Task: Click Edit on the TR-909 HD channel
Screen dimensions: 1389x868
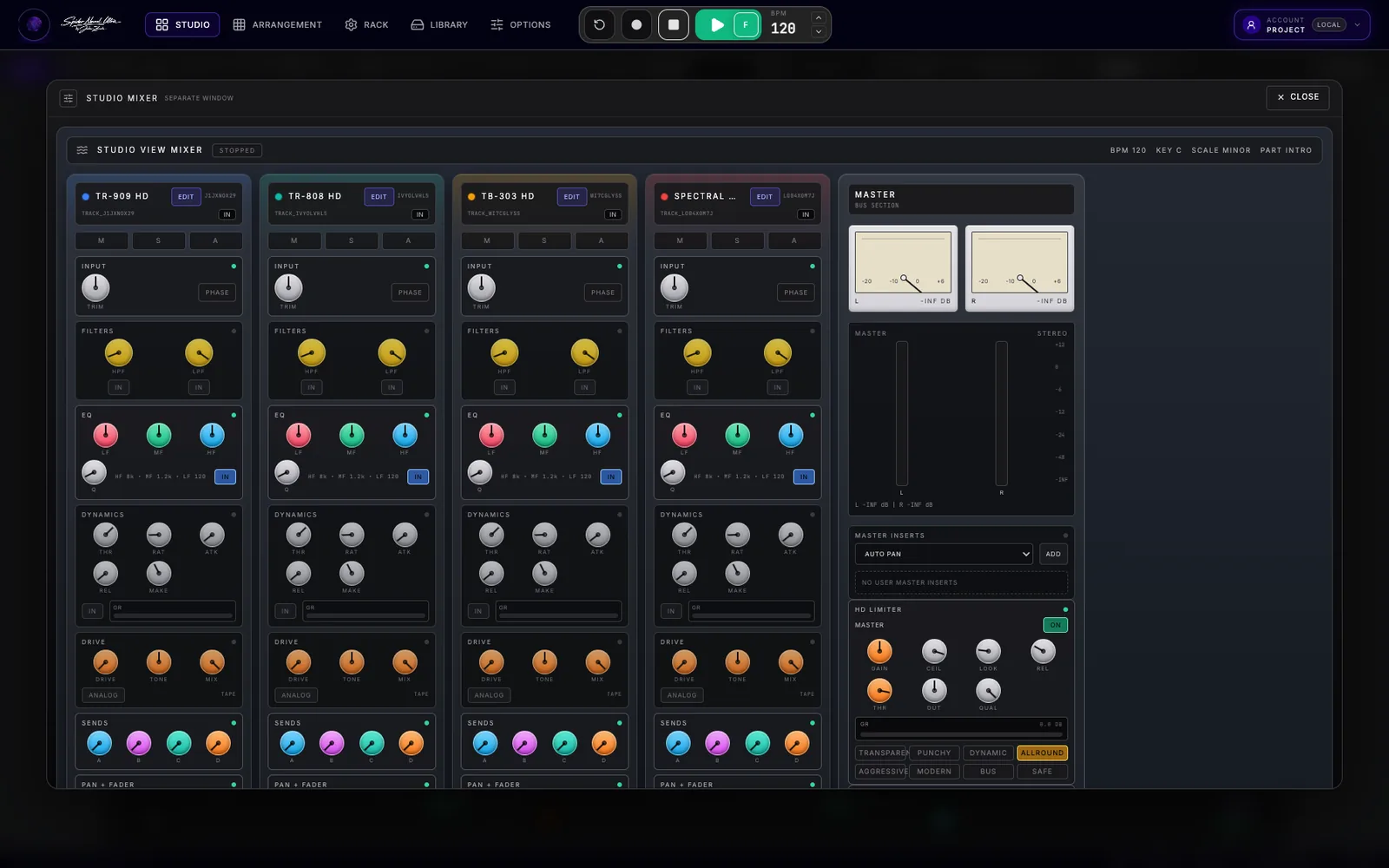Action: (186, 197)
